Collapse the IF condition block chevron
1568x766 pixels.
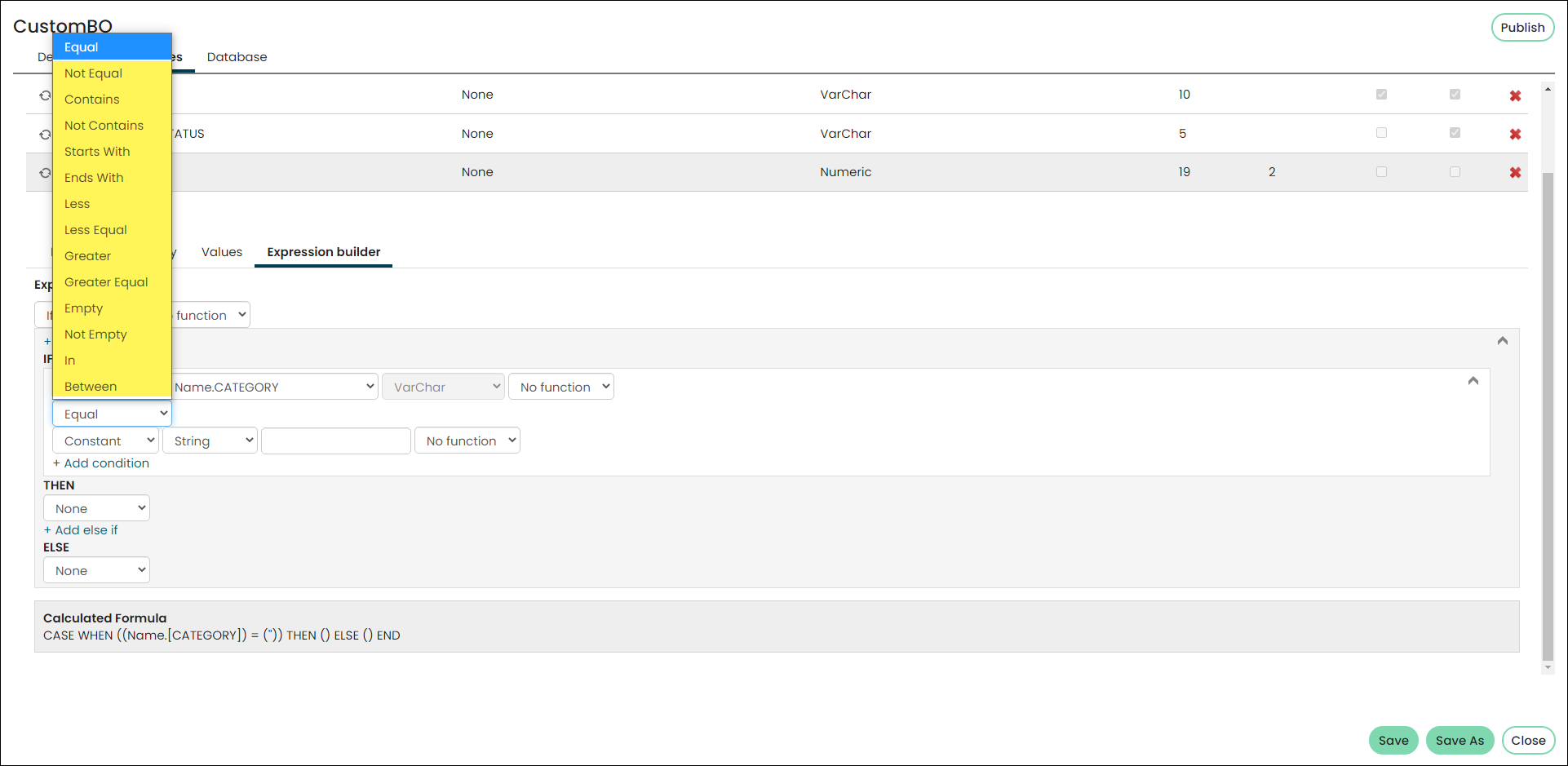tap(1473, 381)
